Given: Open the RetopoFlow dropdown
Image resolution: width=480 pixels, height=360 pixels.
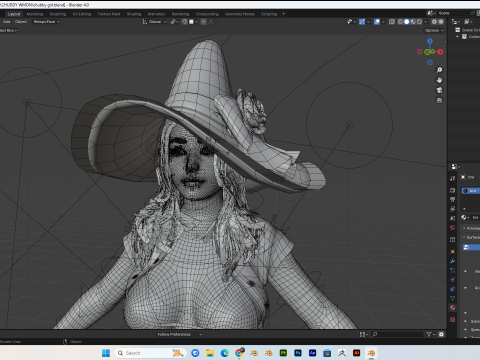Looking at the screenshot, I should point(46,22).
